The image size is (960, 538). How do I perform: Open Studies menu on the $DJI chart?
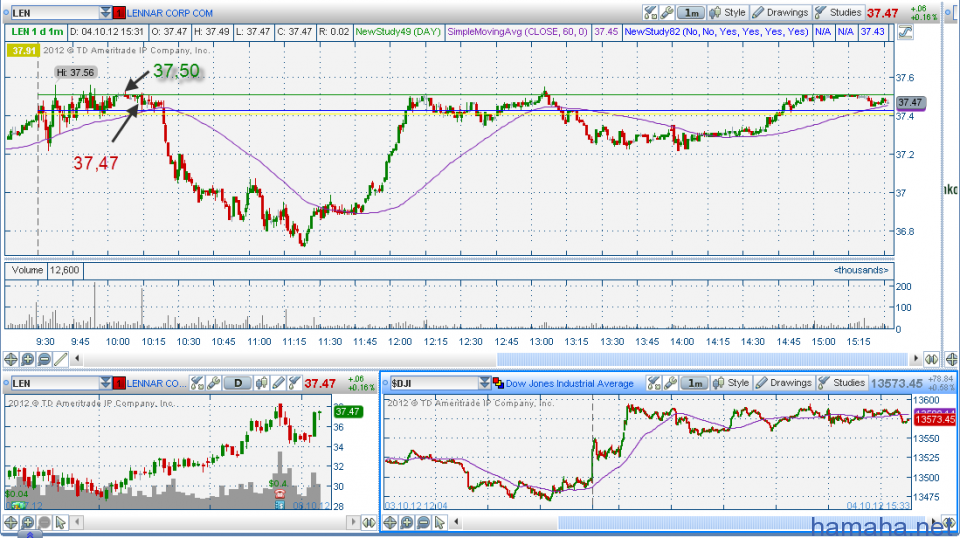point(841,383)
